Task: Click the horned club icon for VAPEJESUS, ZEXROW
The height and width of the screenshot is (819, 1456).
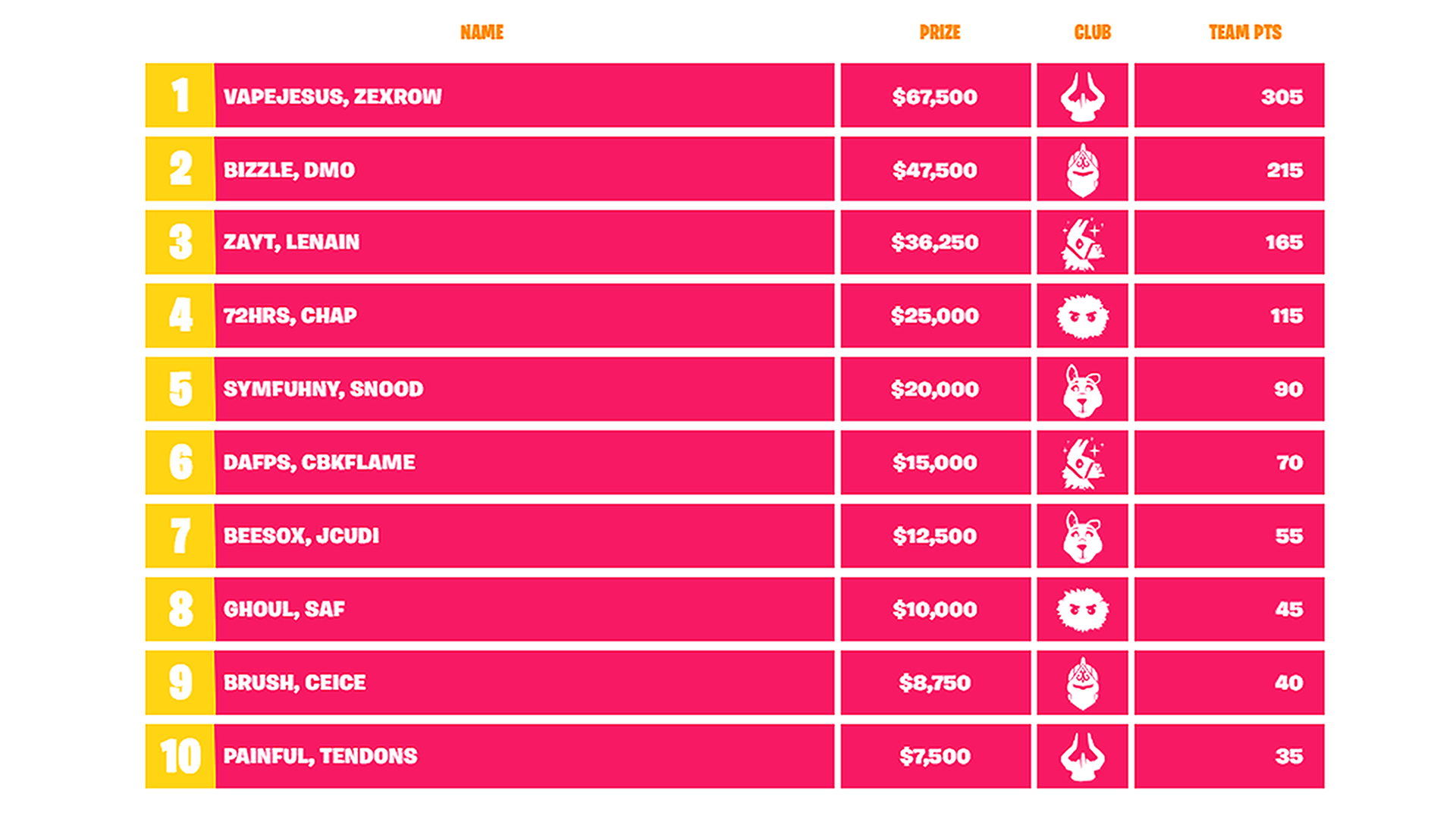Action: [1082, 96]
